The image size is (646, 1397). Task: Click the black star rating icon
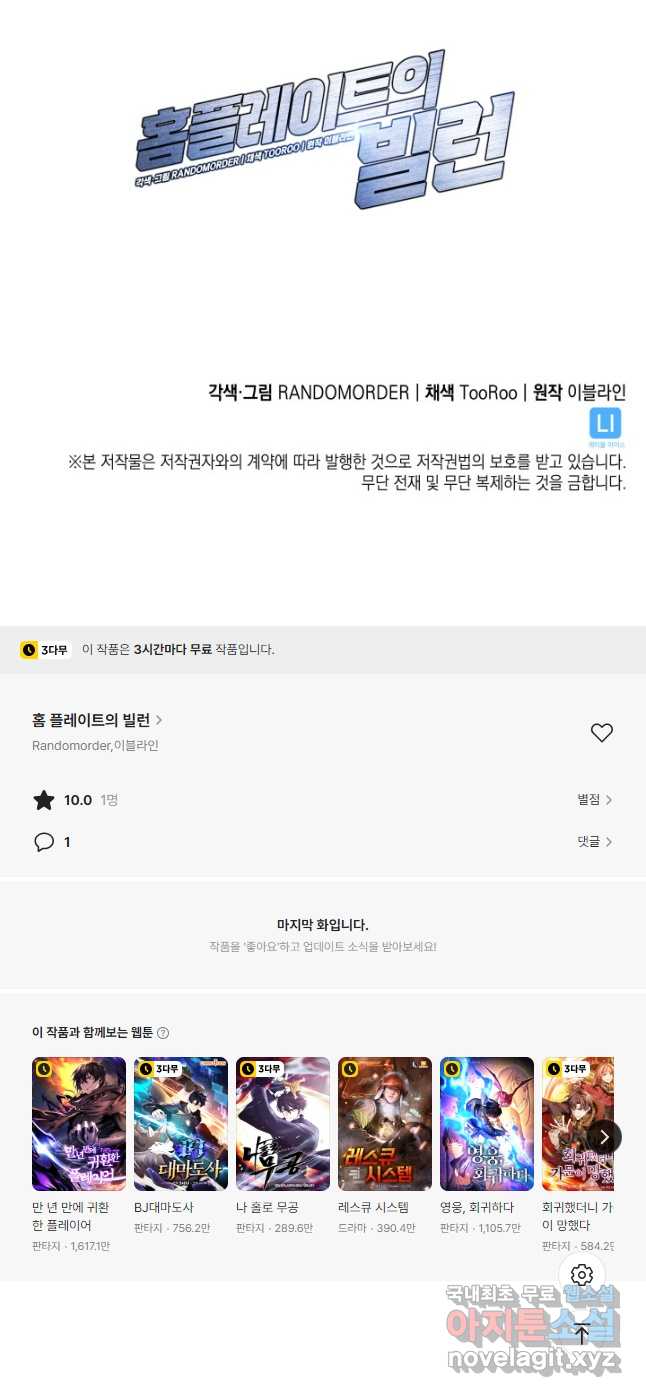pos(44,800)
